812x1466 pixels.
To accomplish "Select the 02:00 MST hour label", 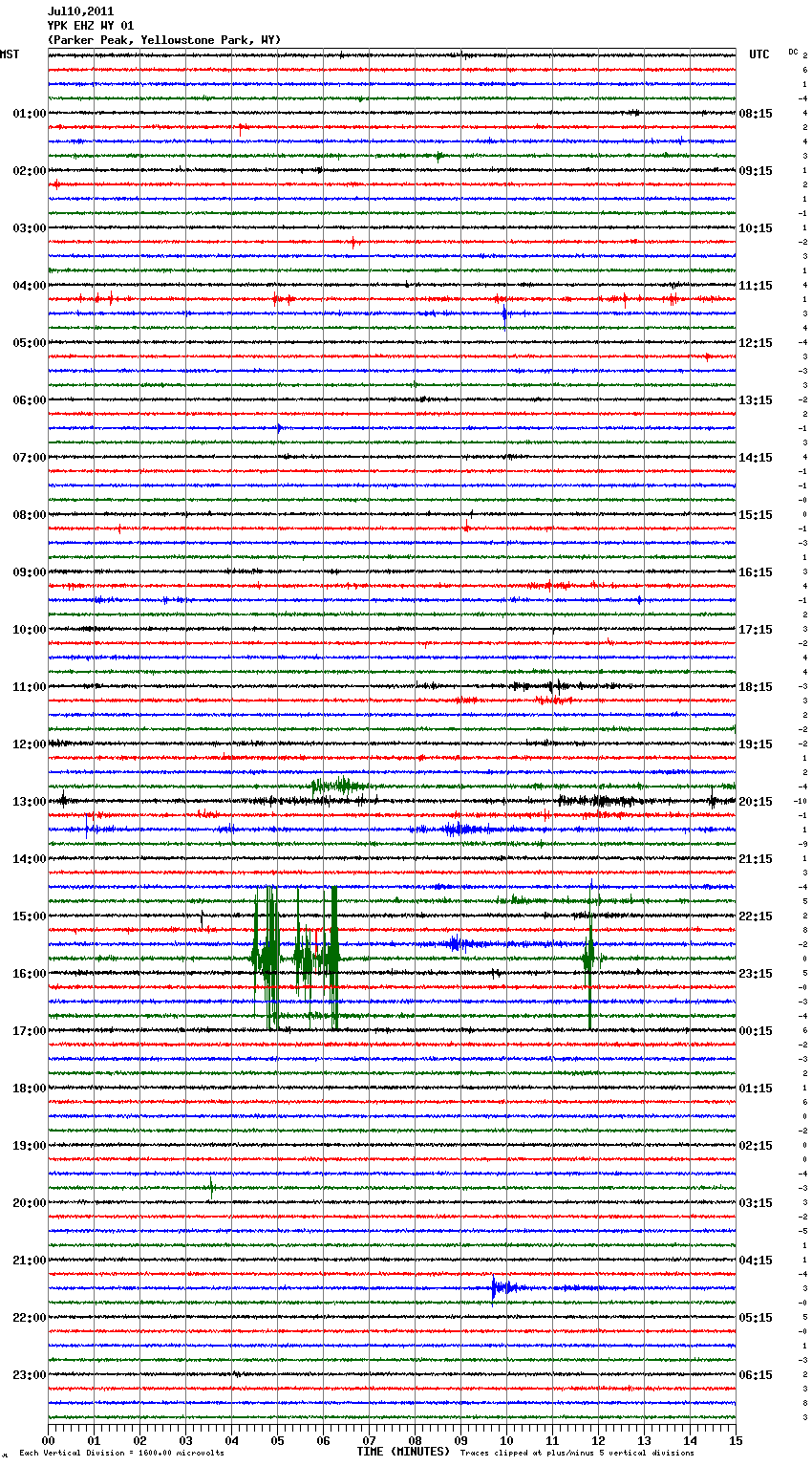I will coord(30,171).
